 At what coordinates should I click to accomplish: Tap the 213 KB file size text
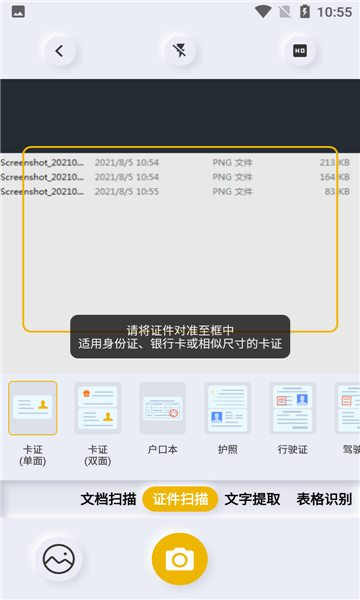(x=335, y=163)
